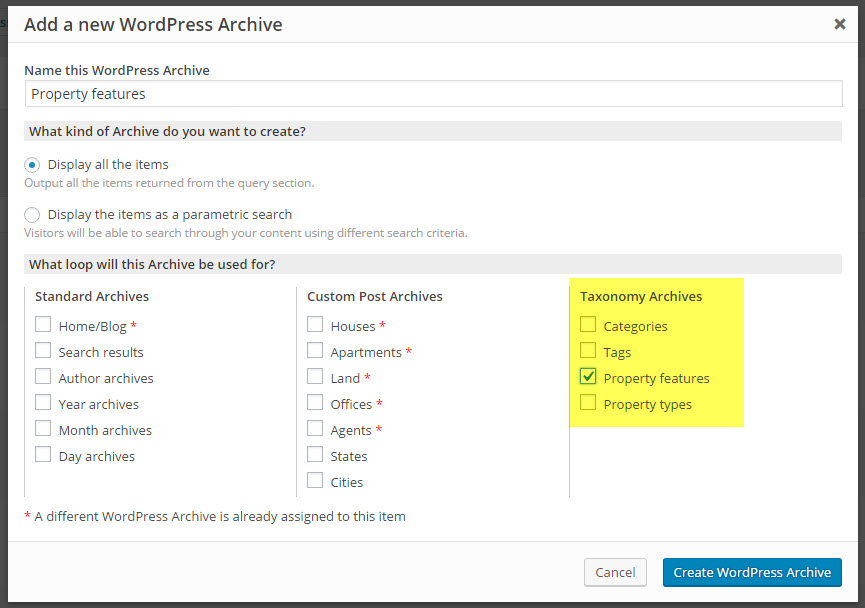Check Year archives option
This screenshot has height=608, width=865.
[43, 402]
